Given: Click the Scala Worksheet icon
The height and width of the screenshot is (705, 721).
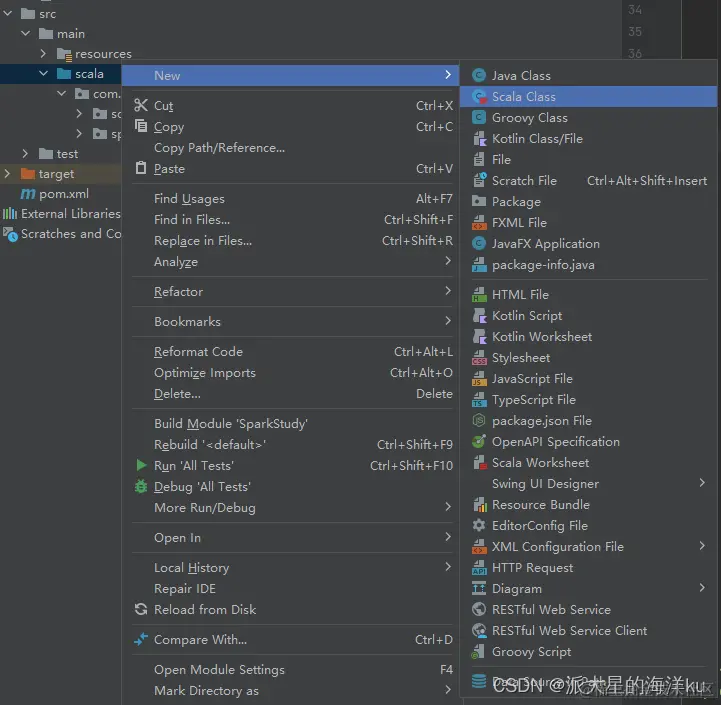Looking at the screenshot, I should 479,463.
